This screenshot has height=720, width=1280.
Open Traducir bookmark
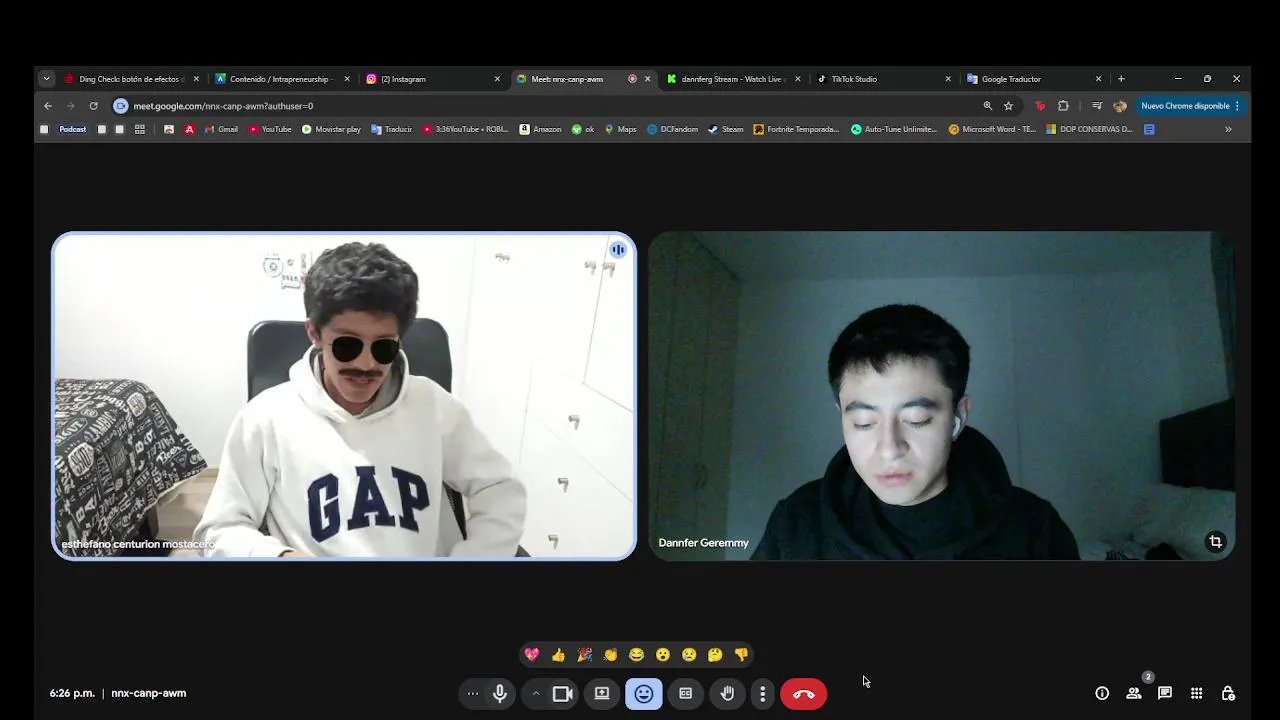391,129
